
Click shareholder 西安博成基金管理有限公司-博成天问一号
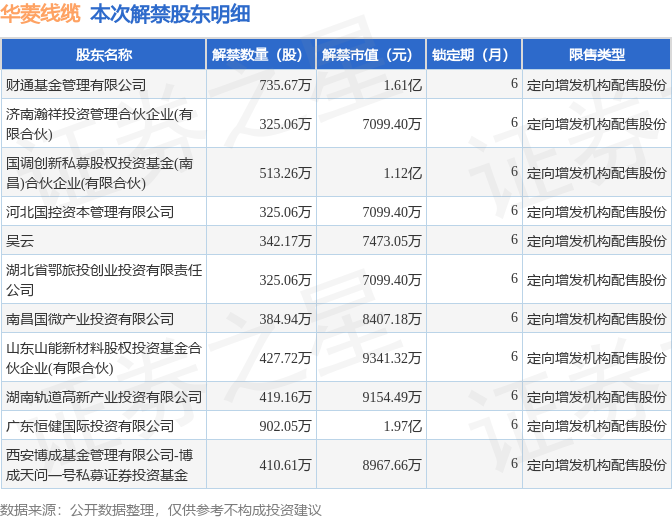click(x=99, y=465)
